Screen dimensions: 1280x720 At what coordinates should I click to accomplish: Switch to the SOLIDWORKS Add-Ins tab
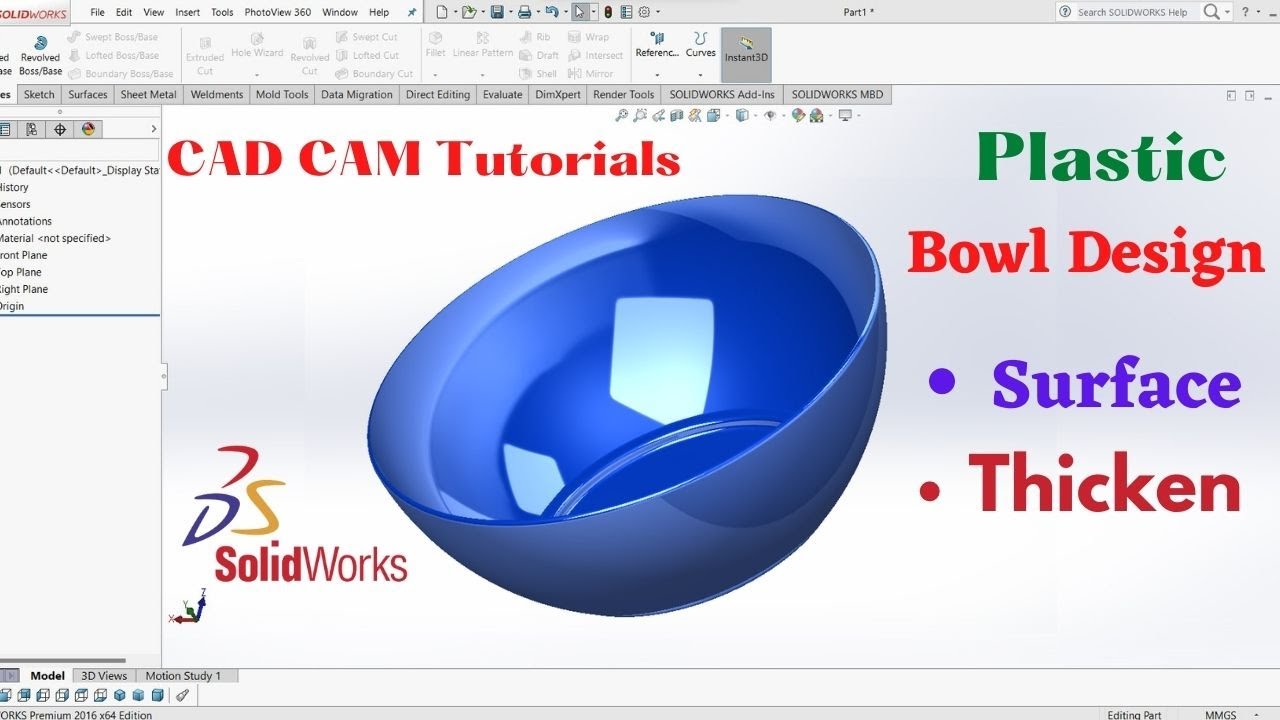722,94
